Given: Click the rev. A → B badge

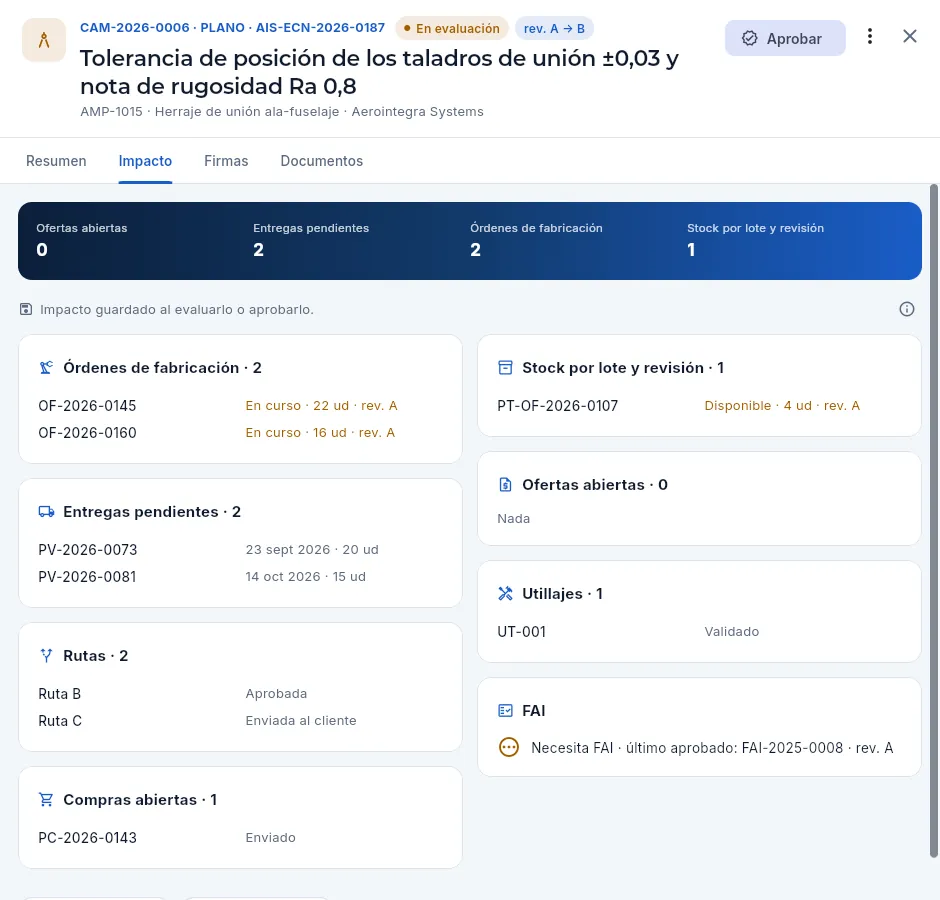Looking at the screenshot, I should pyautogui.click(x=554, y=28).
